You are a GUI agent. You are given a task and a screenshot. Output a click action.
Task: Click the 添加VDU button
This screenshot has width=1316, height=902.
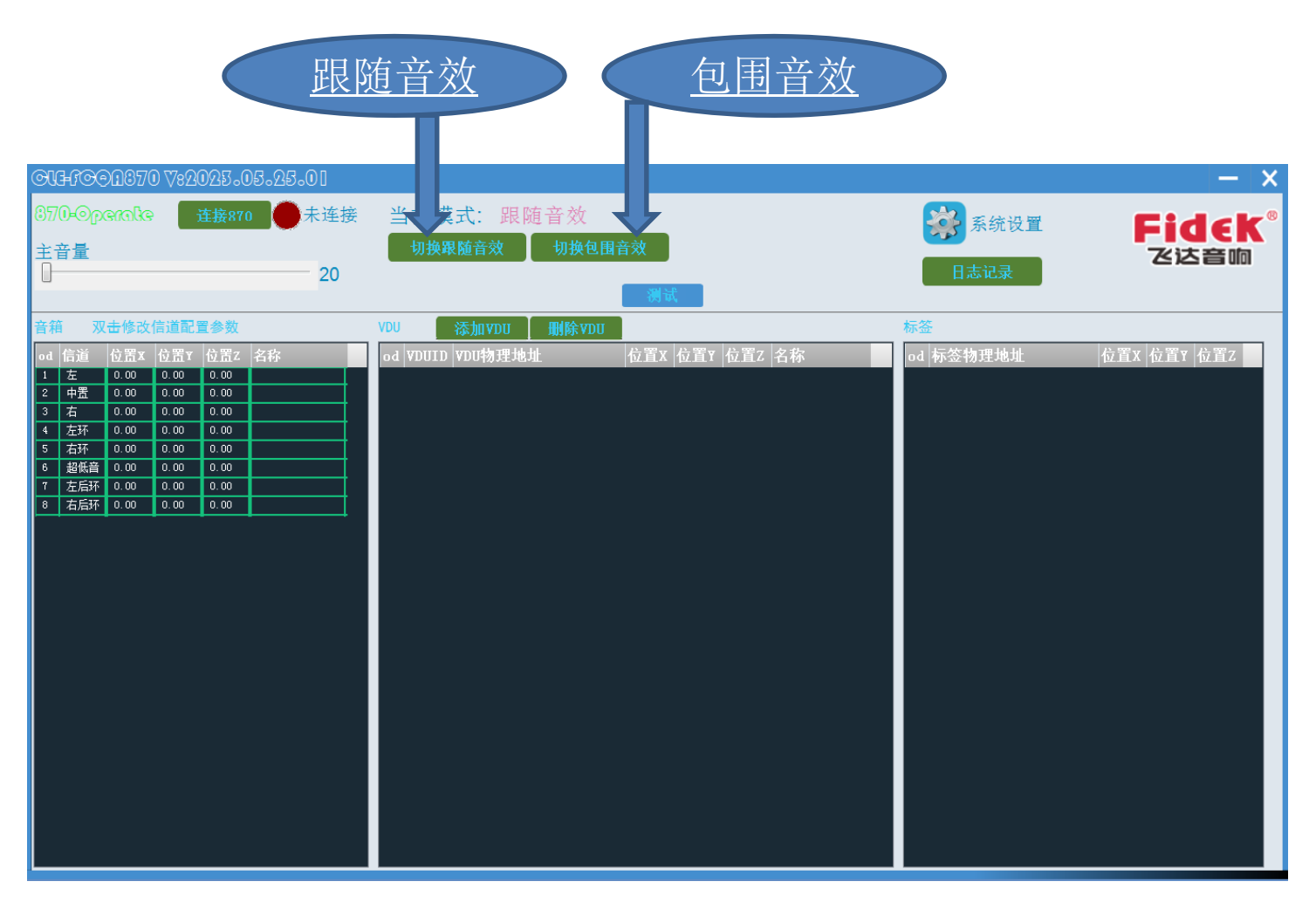point(482,328)
